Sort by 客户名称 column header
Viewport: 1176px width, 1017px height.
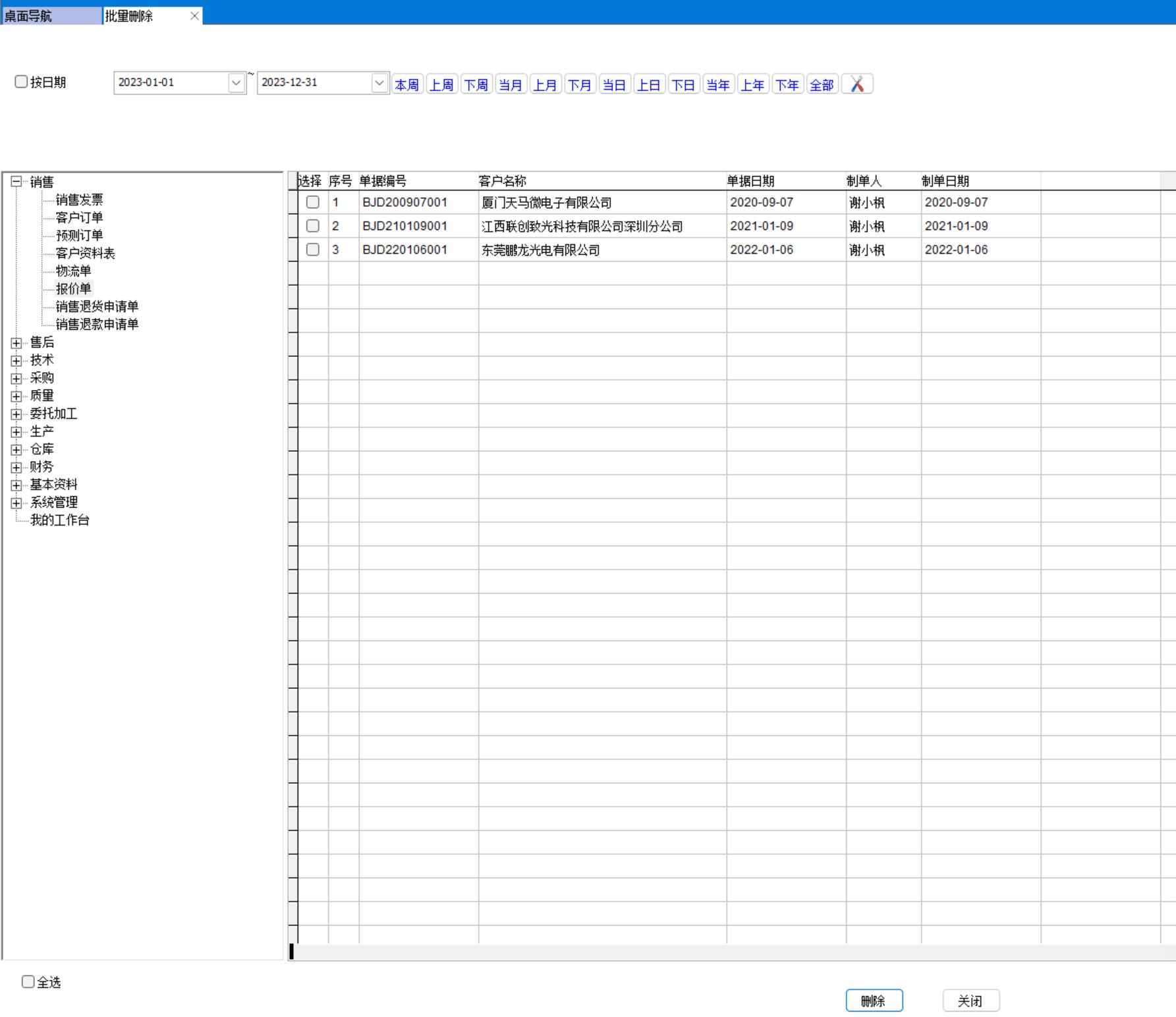[x=503, y=181]
